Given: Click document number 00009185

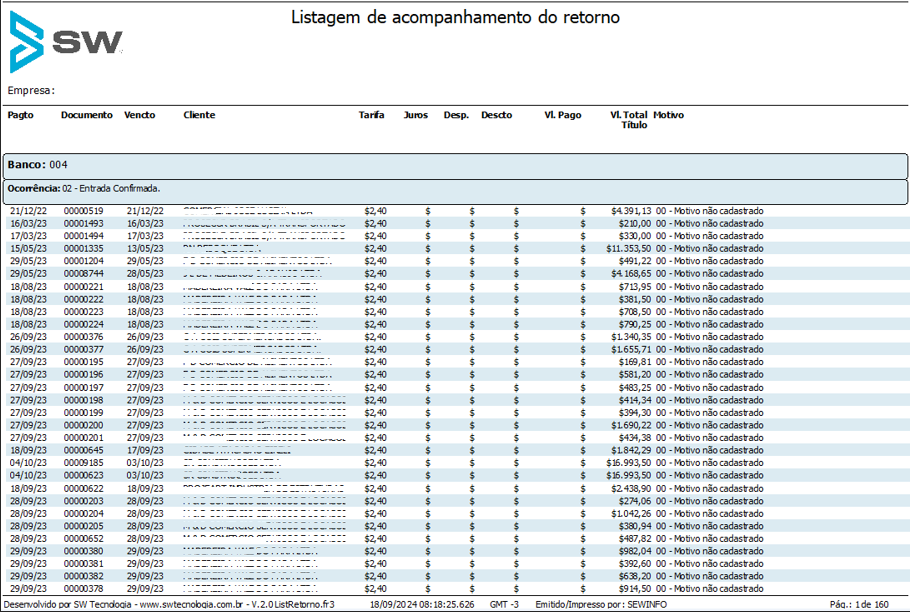Looking at the screenshot, I should [84, 463].
